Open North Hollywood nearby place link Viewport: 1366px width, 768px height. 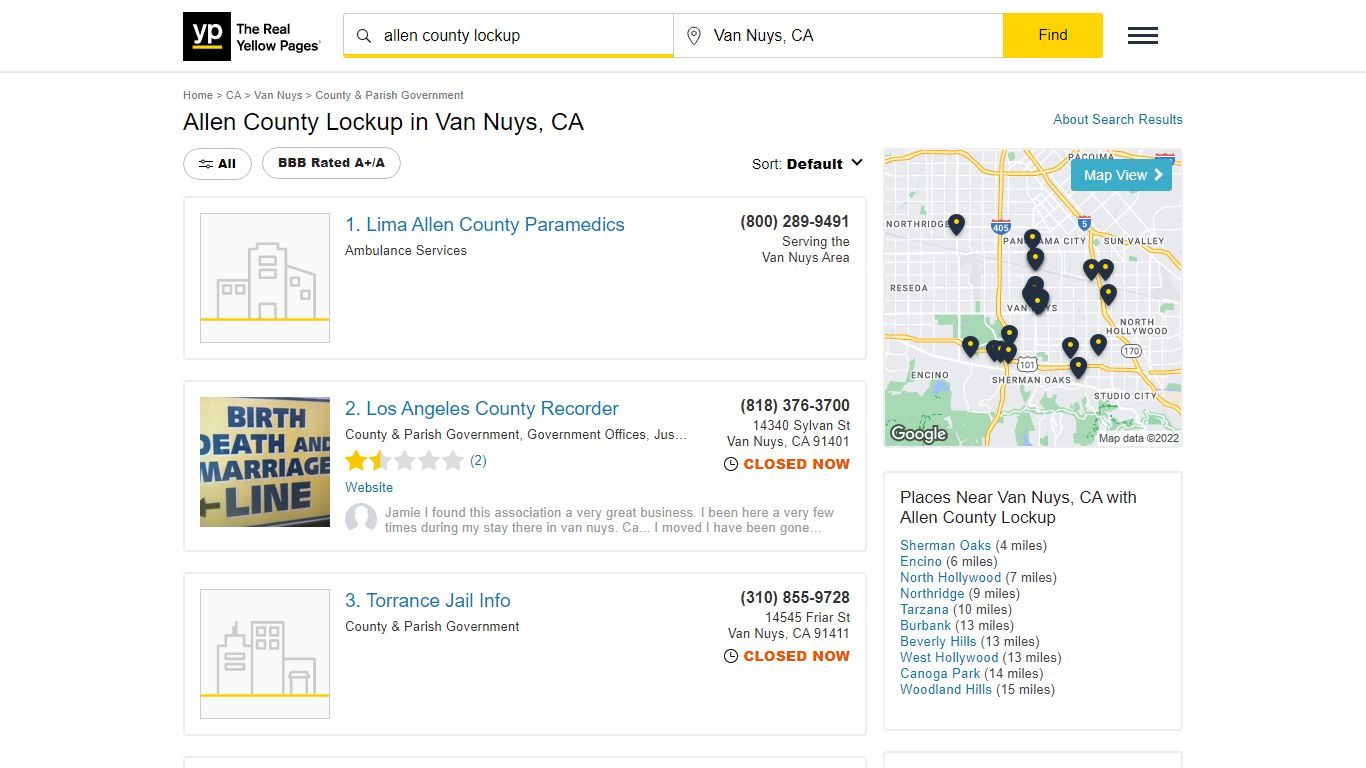pyautogui.click(x=950, y=578)
